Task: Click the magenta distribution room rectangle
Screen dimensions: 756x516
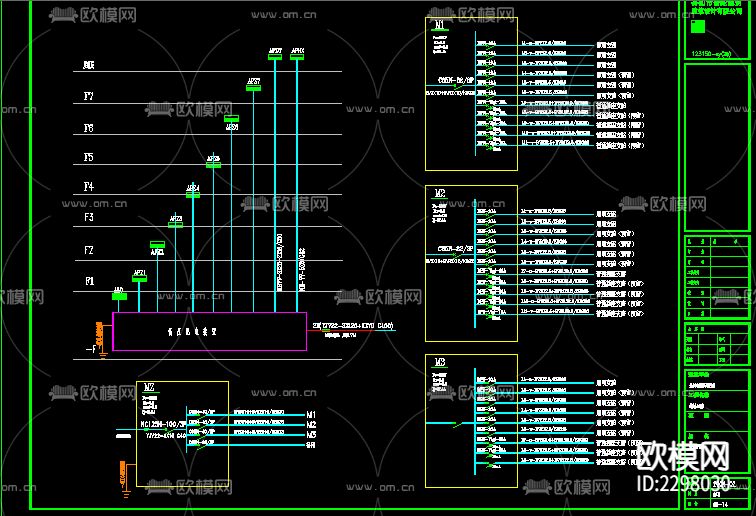Action: (x=209, y=331)
